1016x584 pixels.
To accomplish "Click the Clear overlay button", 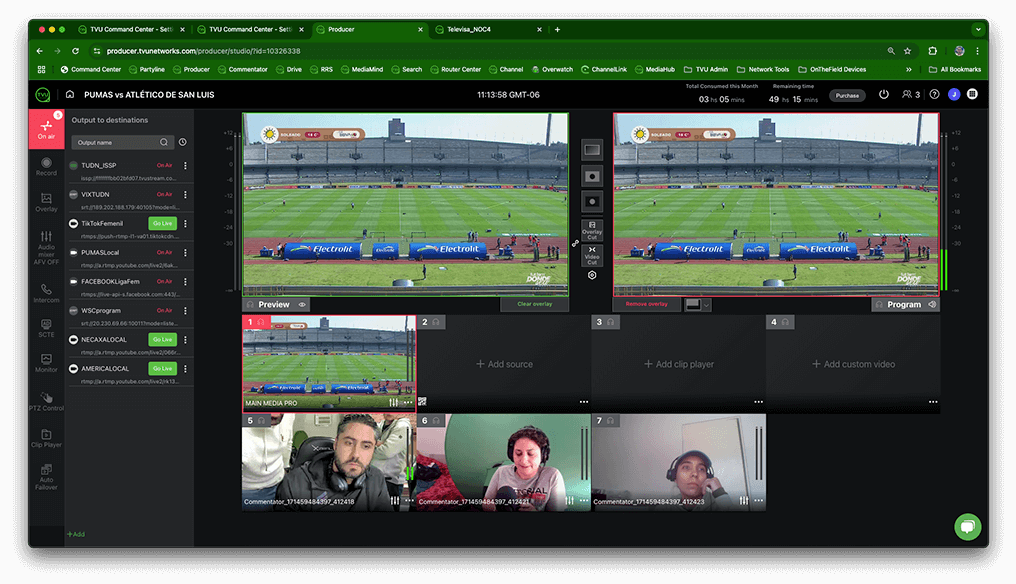I will 535,304.
